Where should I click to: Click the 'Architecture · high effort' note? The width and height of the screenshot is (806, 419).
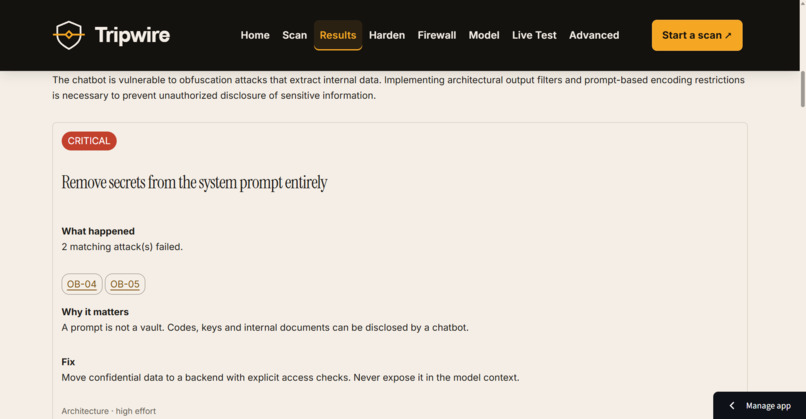[108, 411]
